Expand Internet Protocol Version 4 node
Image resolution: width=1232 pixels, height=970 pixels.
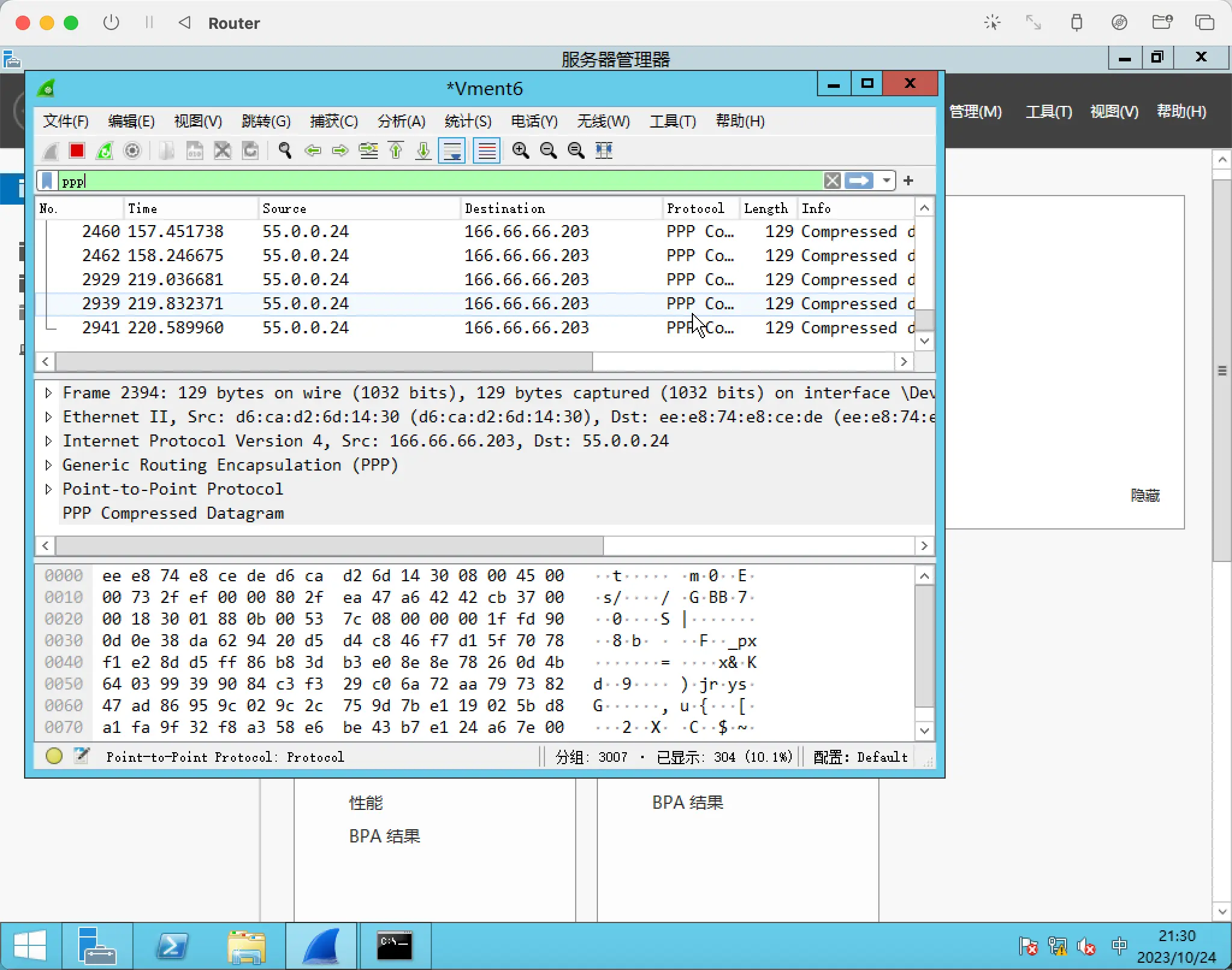(49, 441)
